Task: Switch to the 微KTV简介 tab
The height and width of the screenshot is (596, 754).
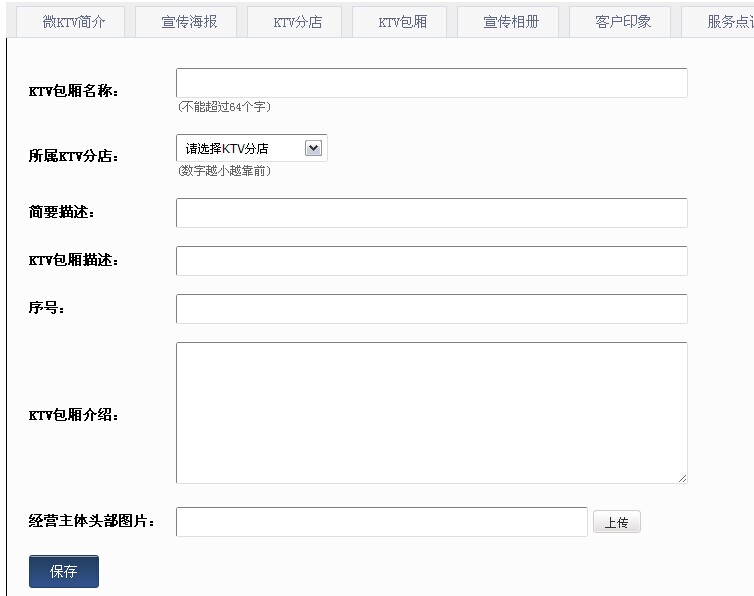Action: click(74, 21)
